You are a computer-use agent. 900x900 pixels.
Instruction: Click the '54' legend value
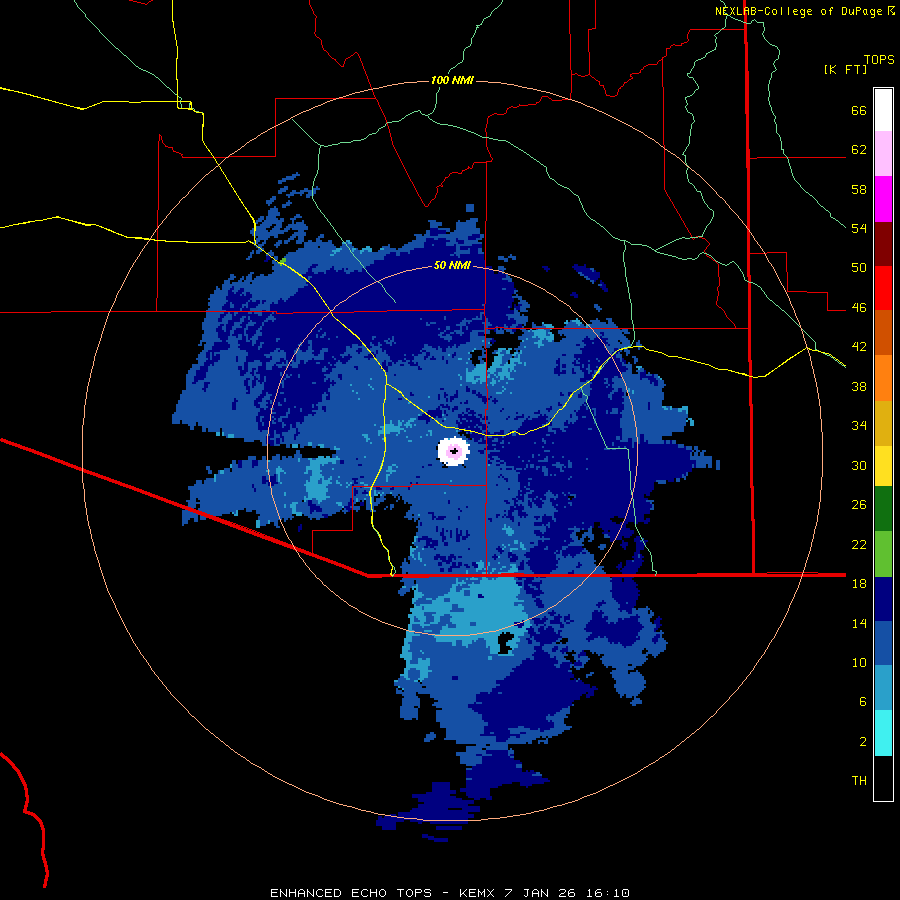pyautogui.click(x=859, y=228)
